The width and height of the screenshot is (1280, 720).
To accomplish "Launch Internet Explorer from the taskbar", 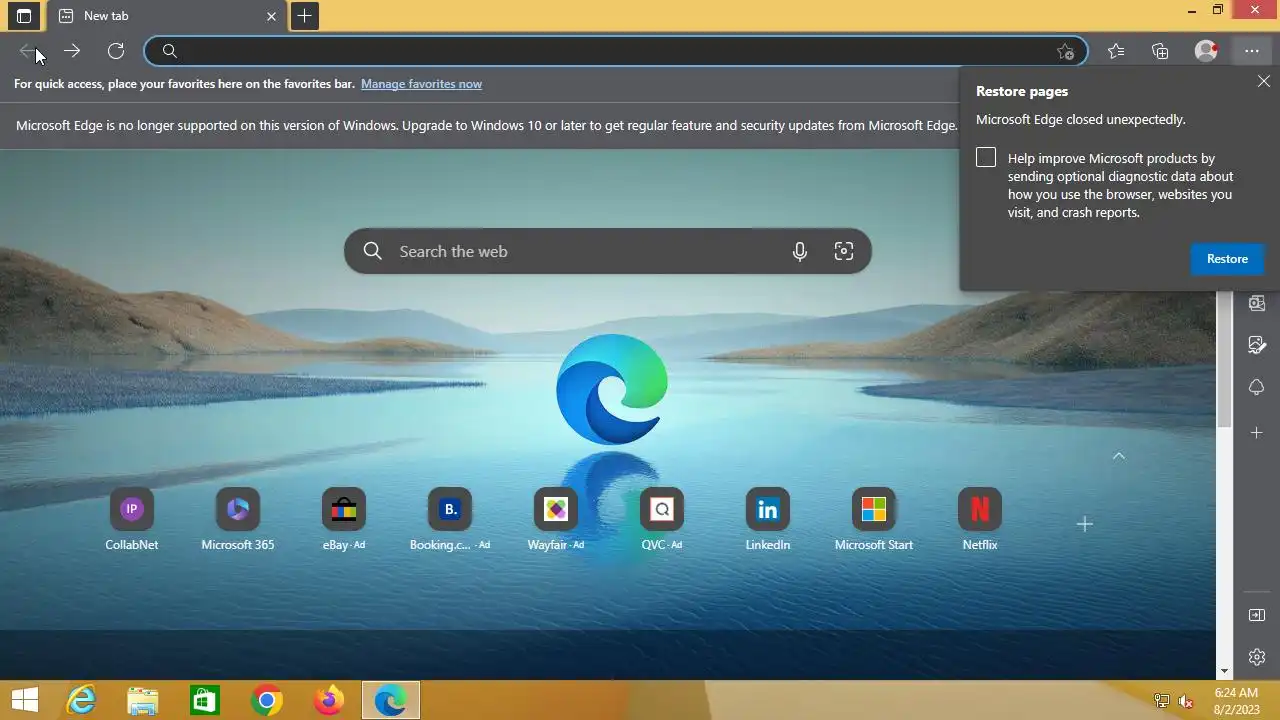I will point(81,701).
